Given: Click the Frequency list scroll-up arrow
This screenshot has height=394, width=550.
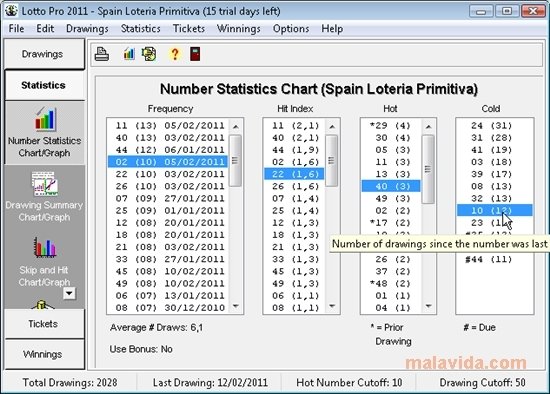Looking at the screenshot, I should (x=236, y=126).
